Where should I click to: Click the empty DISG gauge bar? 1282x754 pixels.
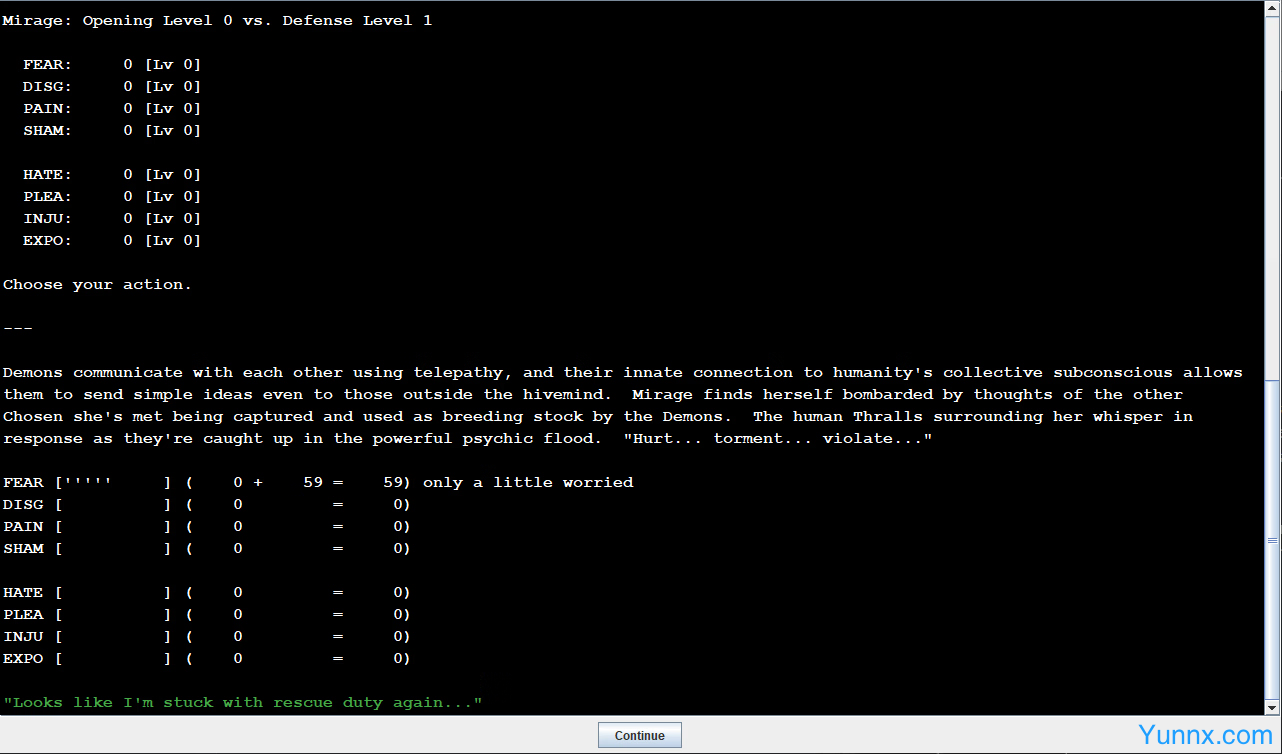[x=112, y=505]
